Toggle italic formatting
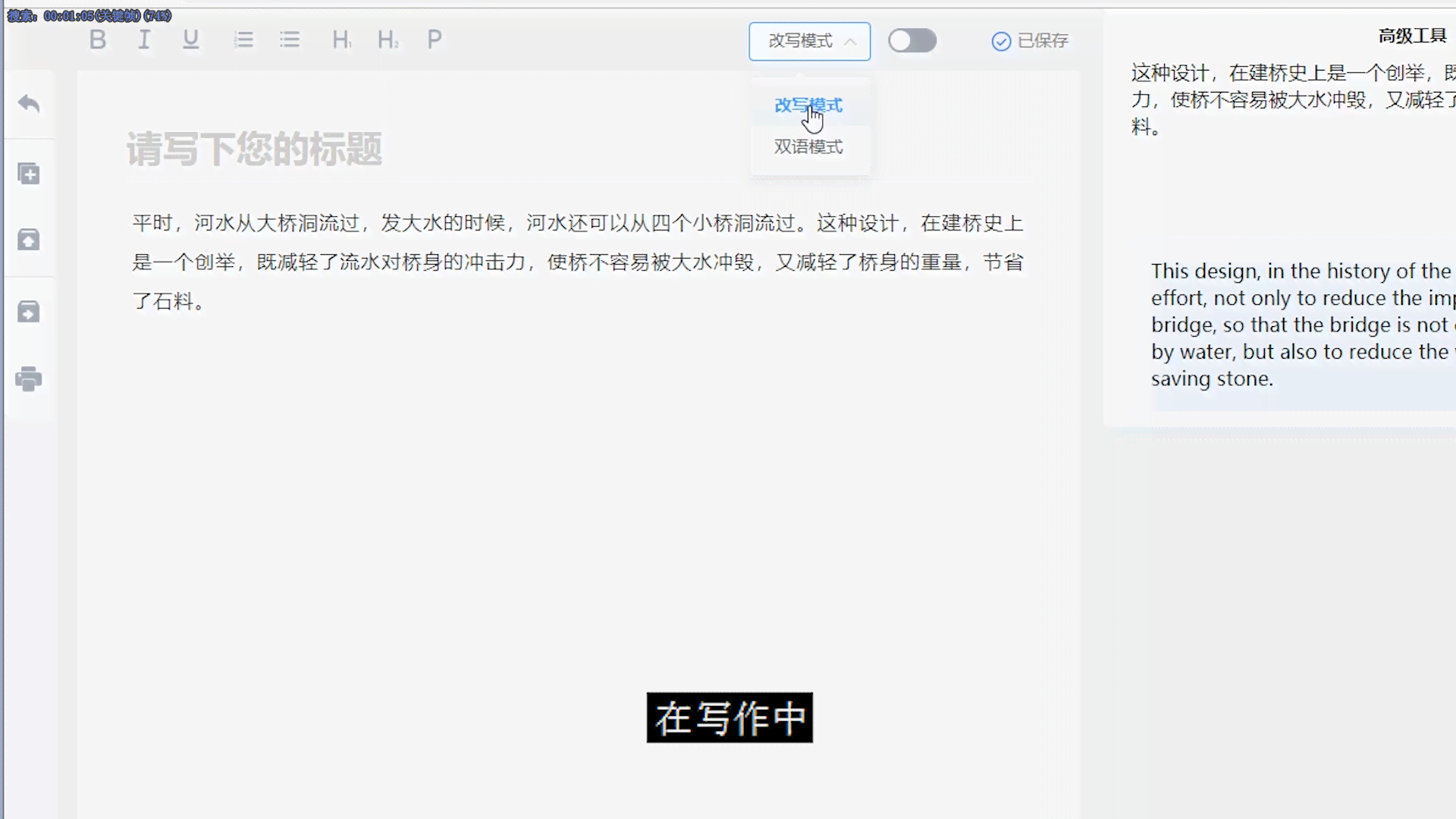 point(144,39)
